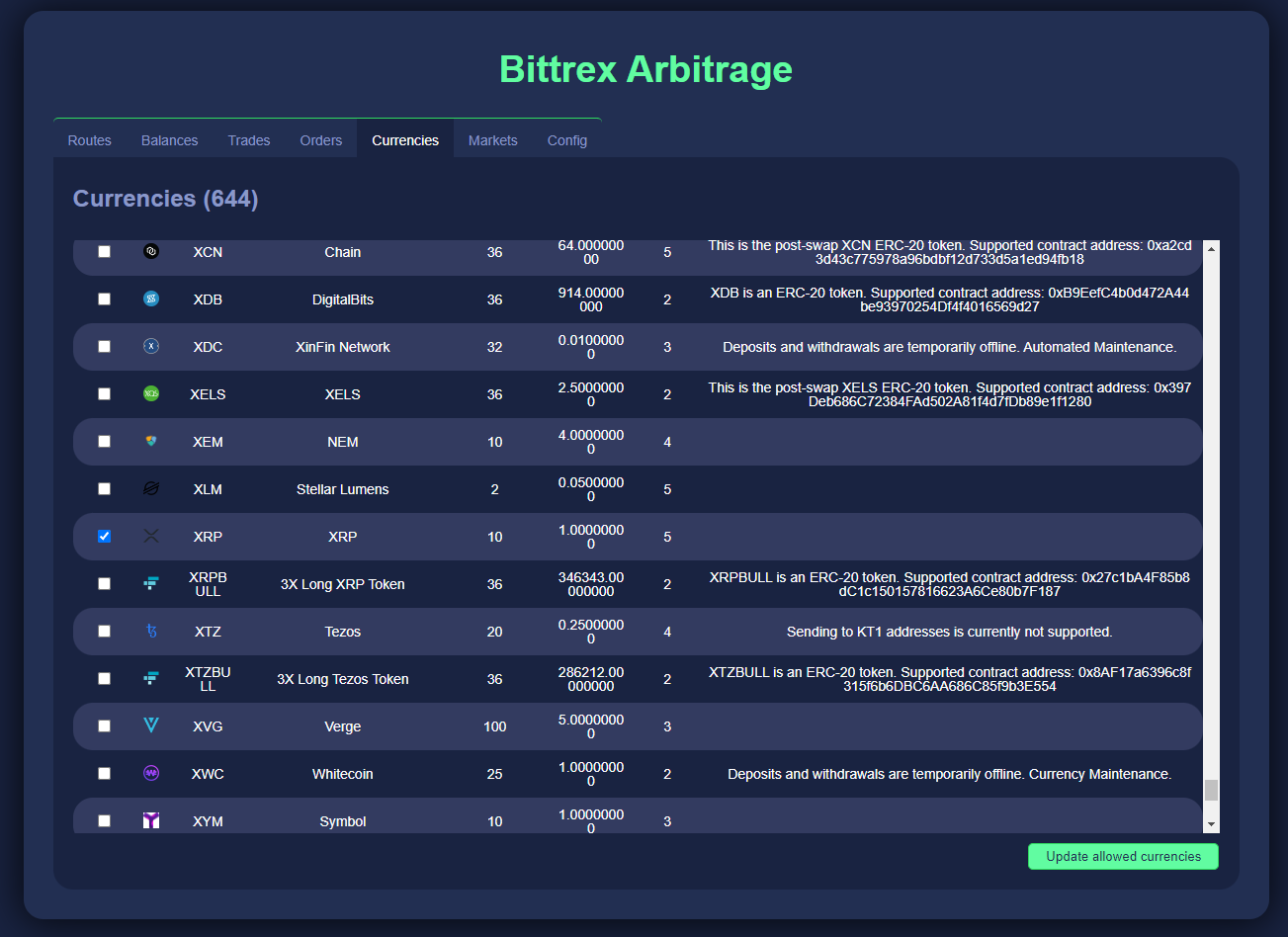Open the Orders tab
1288x937 pixels.
coord(321,140)
